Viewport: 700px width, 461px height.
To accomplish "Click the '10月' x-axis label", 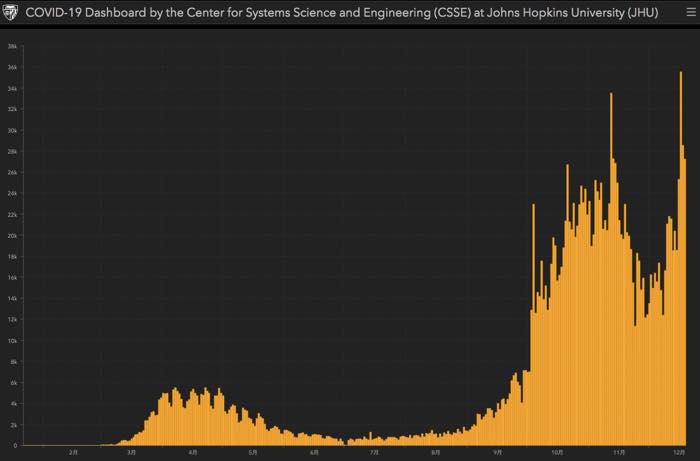I will point(558,453).
